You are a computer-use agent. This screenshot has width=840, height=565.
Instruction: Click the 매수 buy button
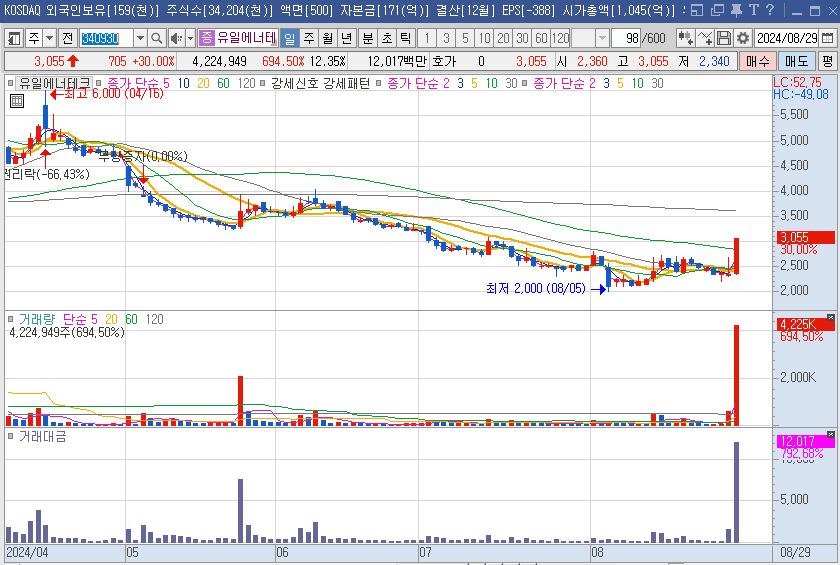[758, 61]
